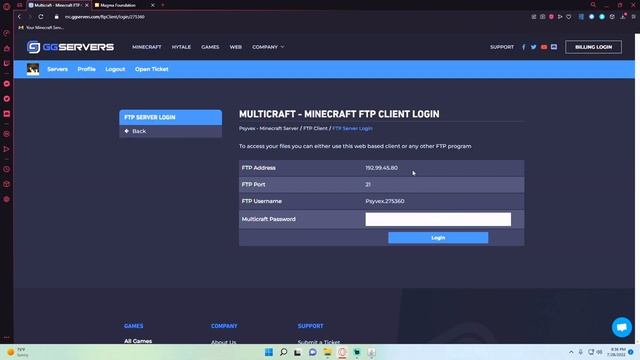Open GGServers Twitter page icon

click(x=533, y=47)
